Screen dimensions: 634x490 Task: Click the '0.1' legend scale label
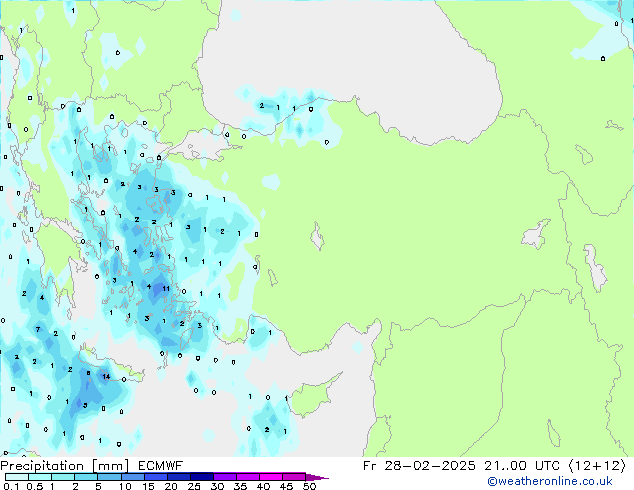(x=11, y=486)
